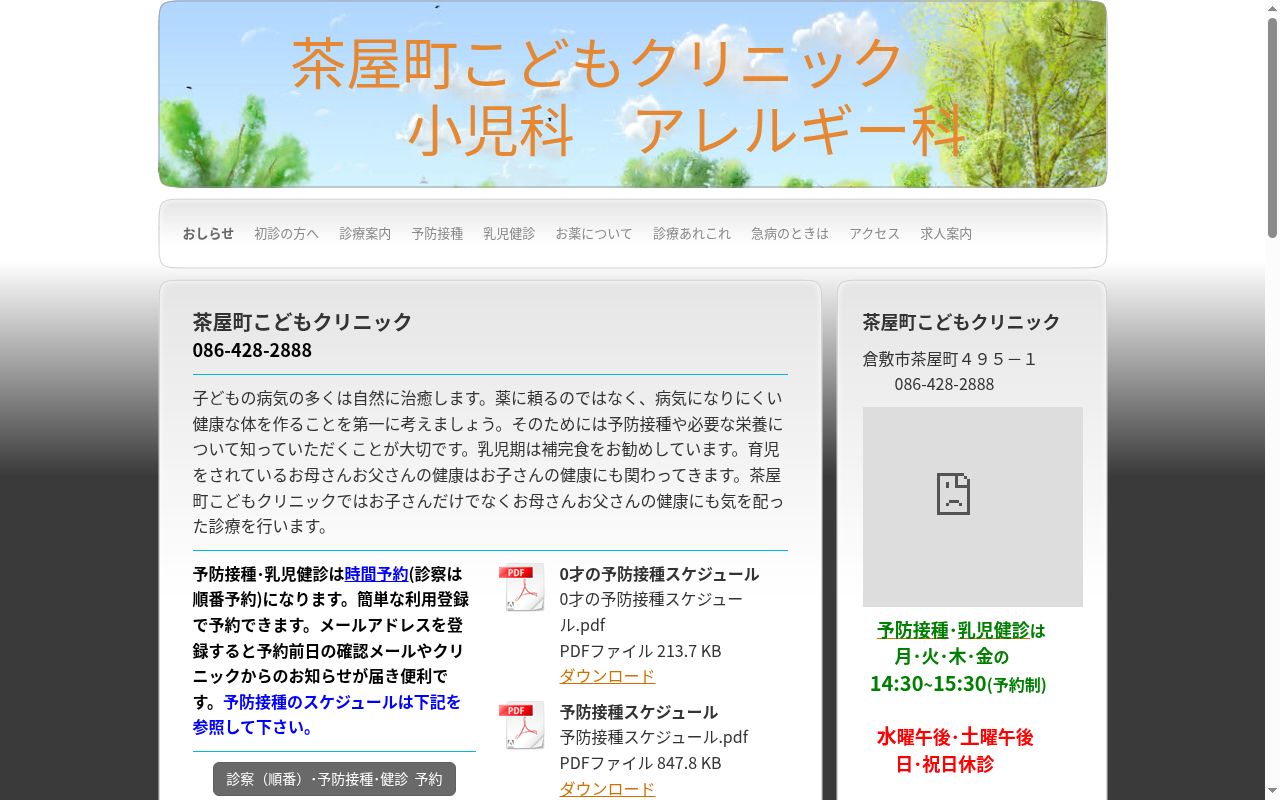Click the broken map image placeholder
The image size is (1280, 800).
coord(973,507)
